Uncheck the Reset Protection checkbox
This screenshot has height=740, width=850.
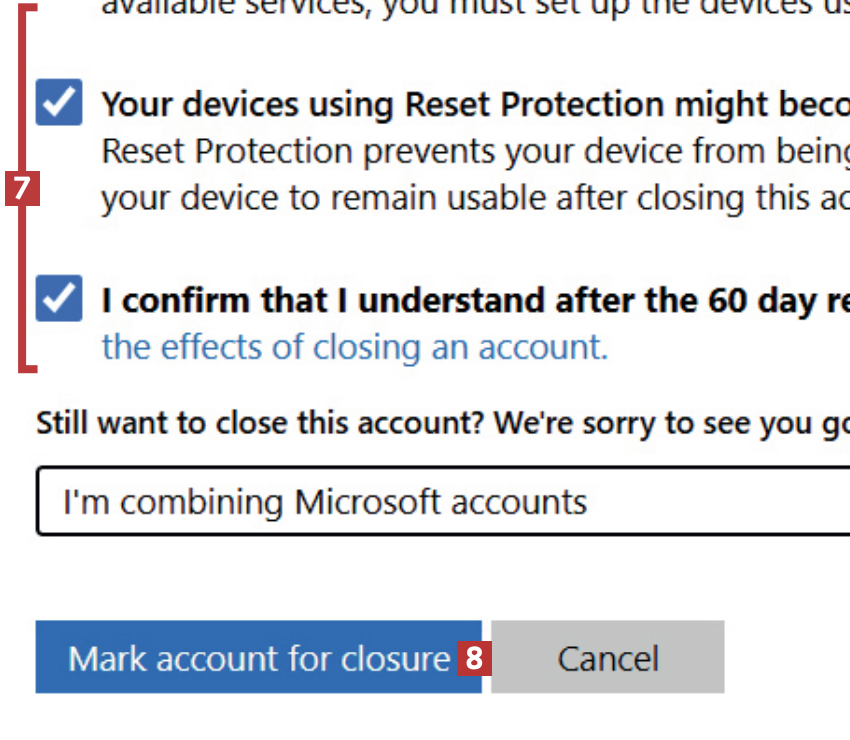pyautogui.click(x=59, y=104)
